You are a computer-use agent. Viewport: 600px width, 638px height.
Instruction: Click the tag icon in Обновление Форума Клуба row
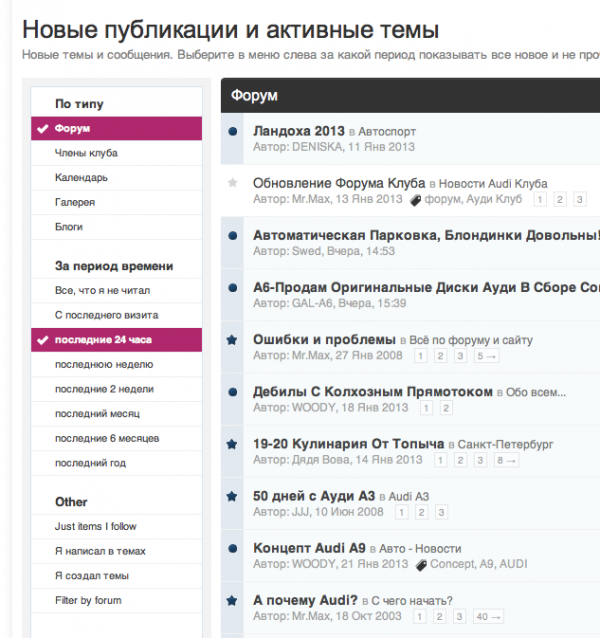click(415, 200)
